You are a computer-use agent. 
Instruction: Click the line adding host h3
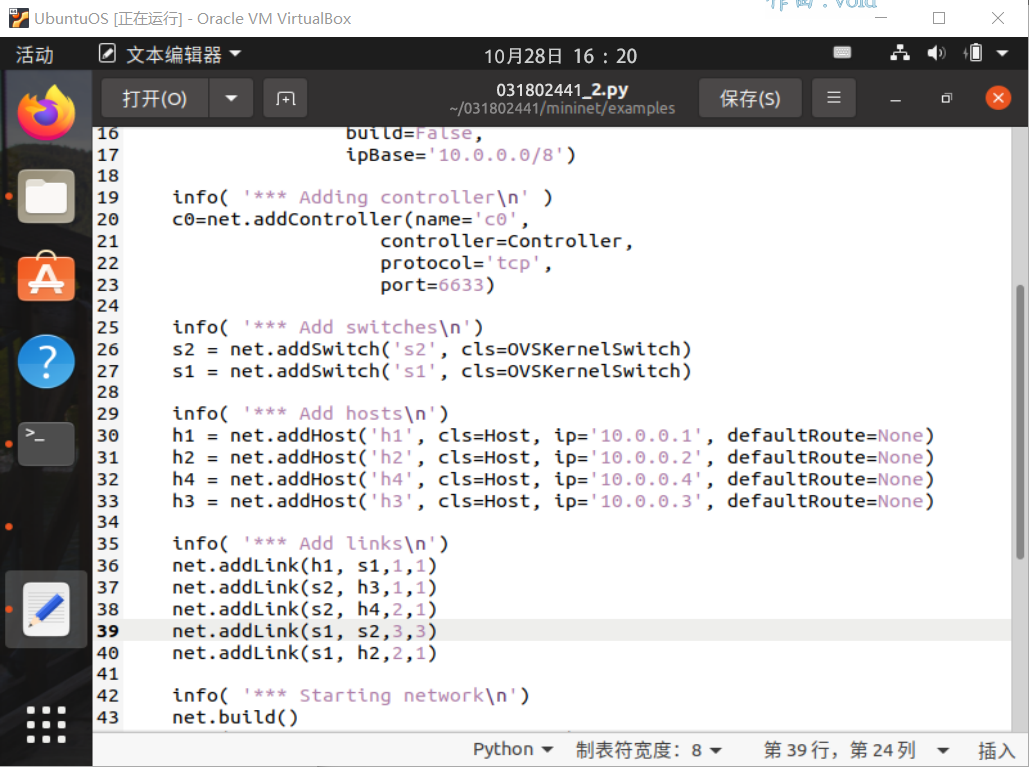click(x=553, y=501)
